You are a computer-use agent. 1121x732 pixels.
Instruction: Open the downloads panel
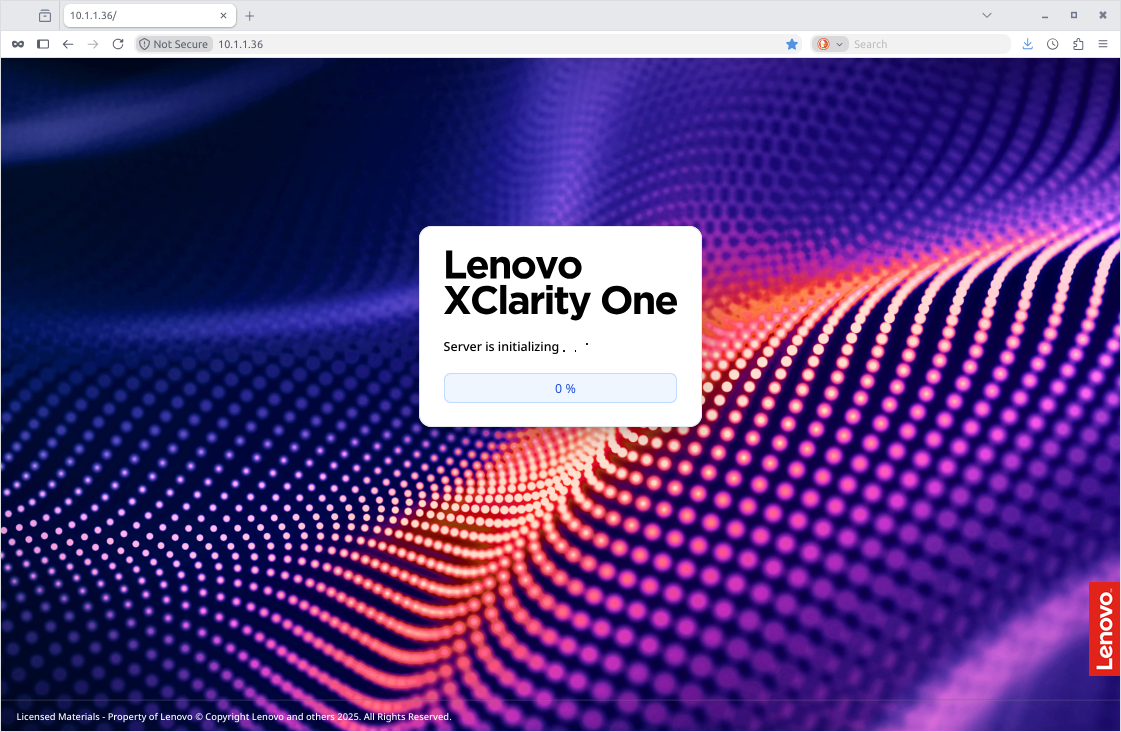tap(1027, 44)
